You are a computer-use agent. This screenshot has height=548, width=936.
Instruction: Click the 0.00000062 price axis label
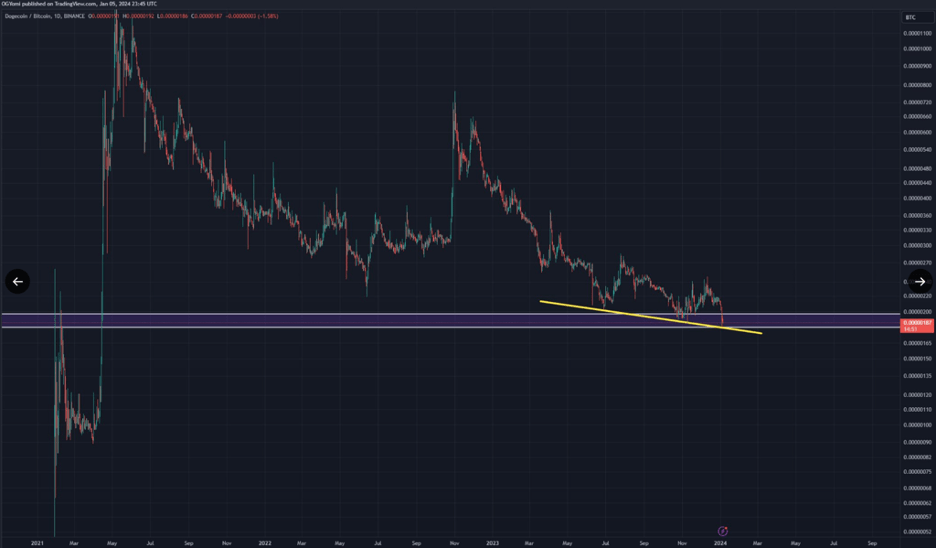(x=917, y=503)
